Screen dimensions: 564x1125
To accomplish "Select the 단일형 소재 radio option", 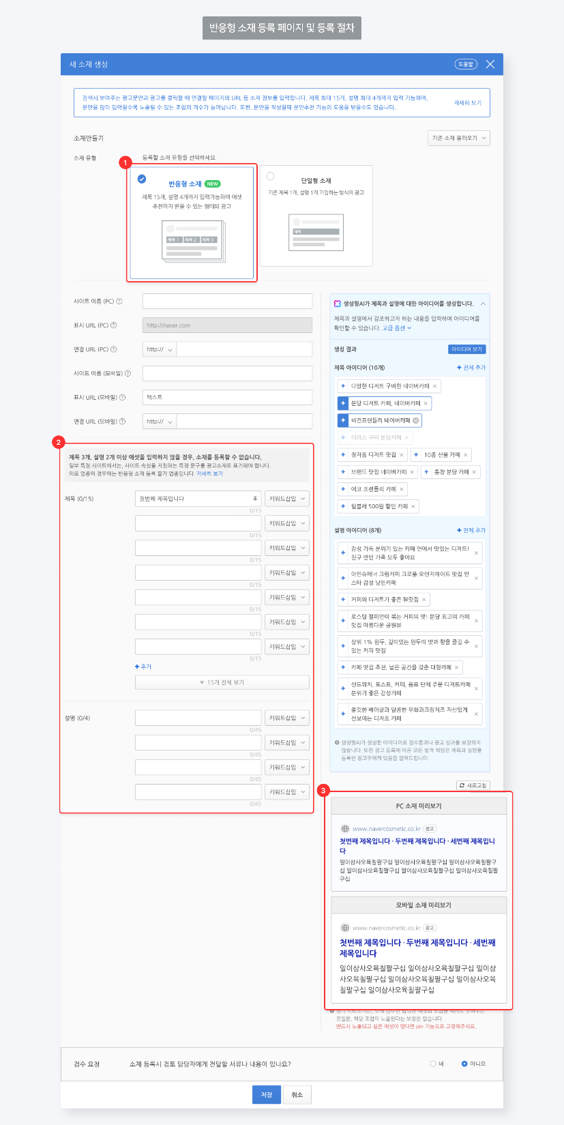I will (271, 176).
